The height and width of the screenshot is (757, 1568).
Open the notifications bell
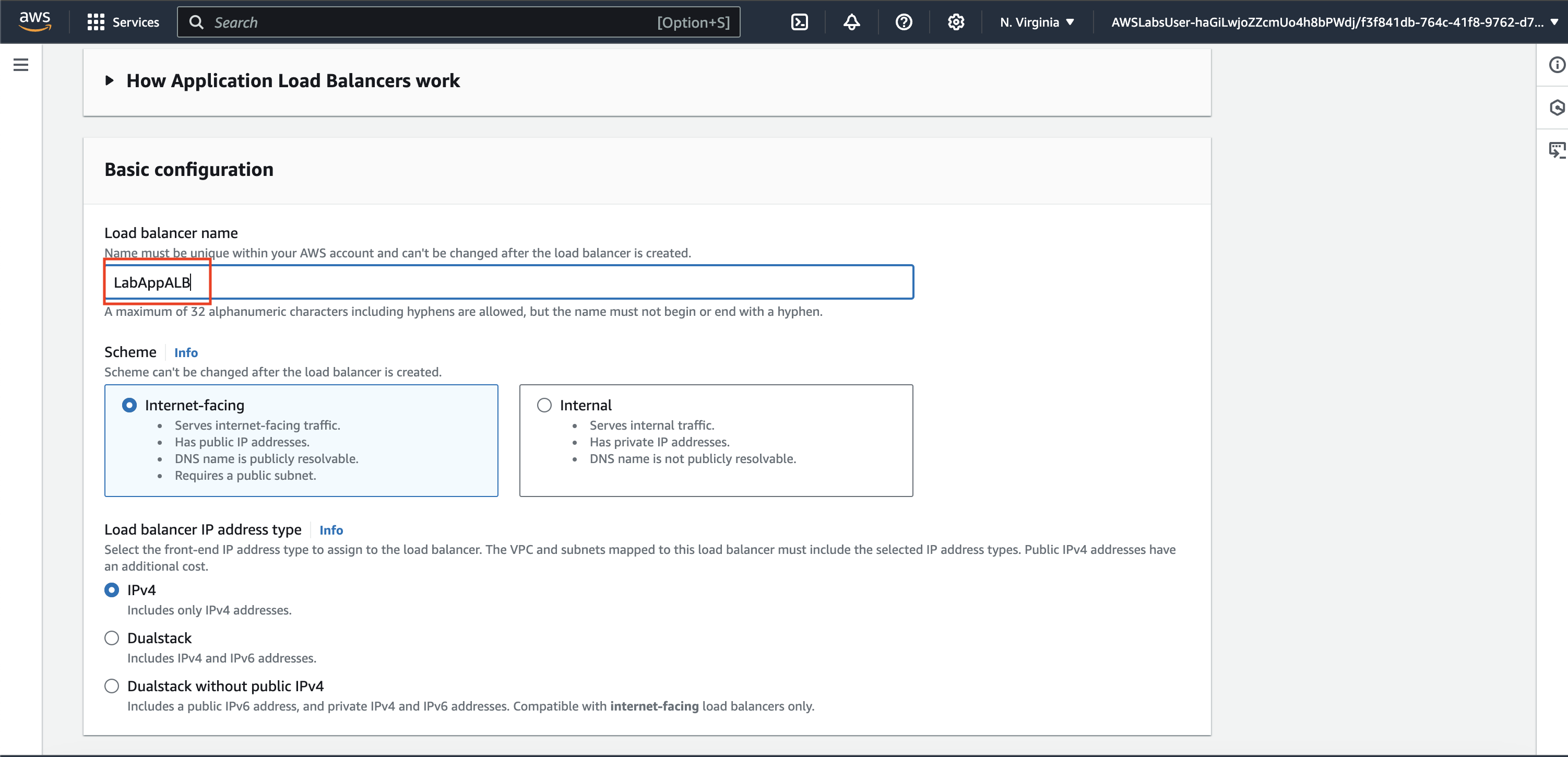pyautogui.click(x=851, y=22)
